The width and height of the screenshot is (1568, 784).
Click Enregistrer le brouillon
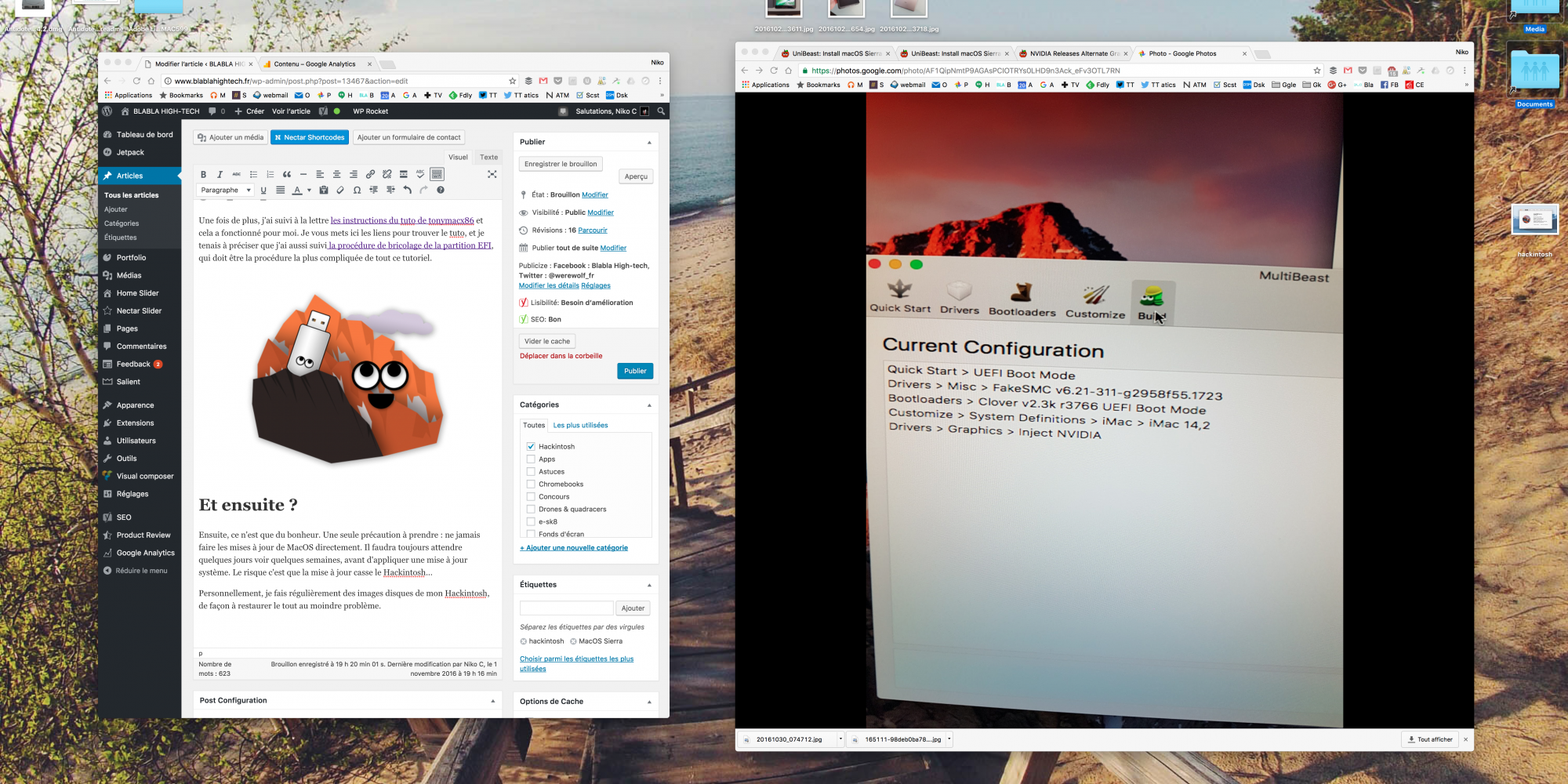coord(561,164)
